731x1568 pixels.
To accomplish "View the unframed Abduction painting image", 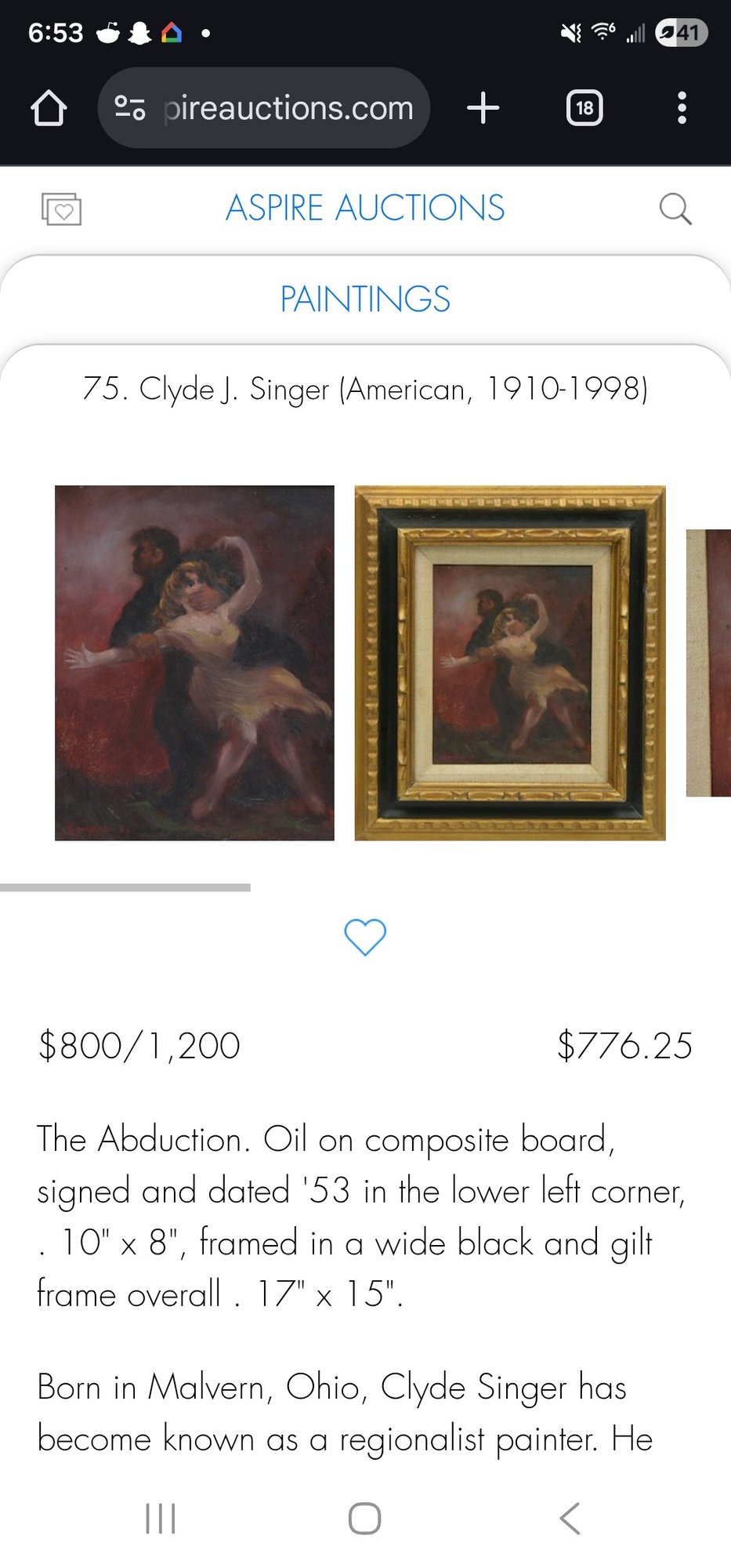I will pos(194,662).
